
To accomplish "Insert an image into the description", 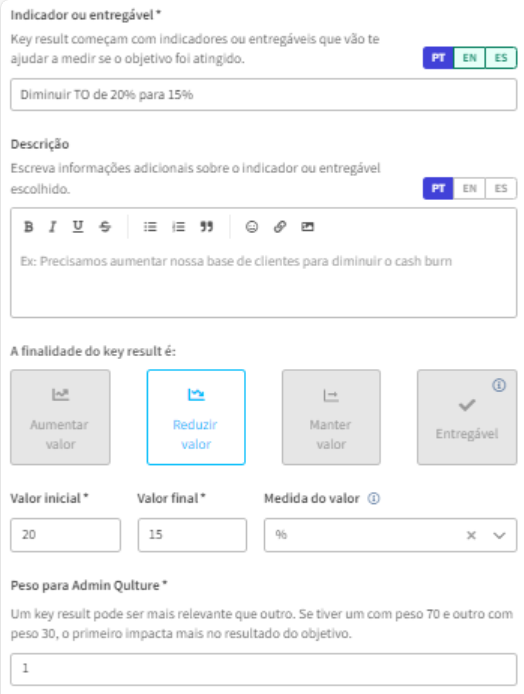I will coord(308,227).
